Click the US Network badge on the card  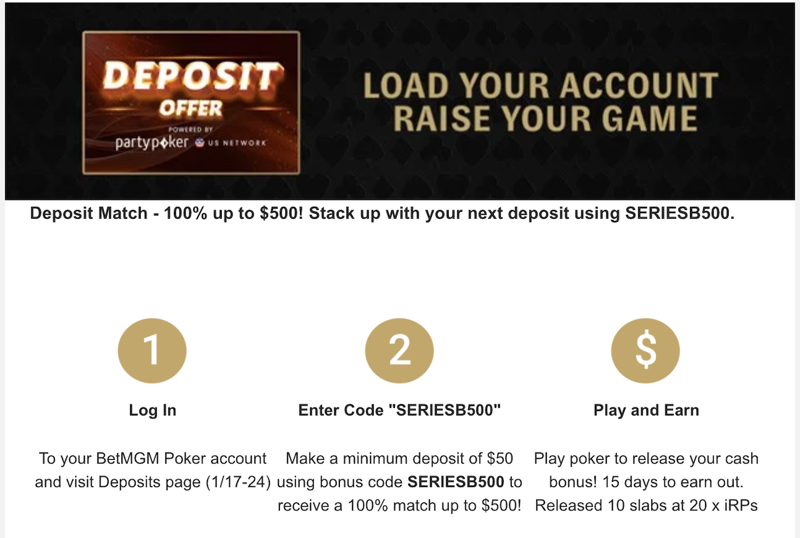(x=232, y=143)
